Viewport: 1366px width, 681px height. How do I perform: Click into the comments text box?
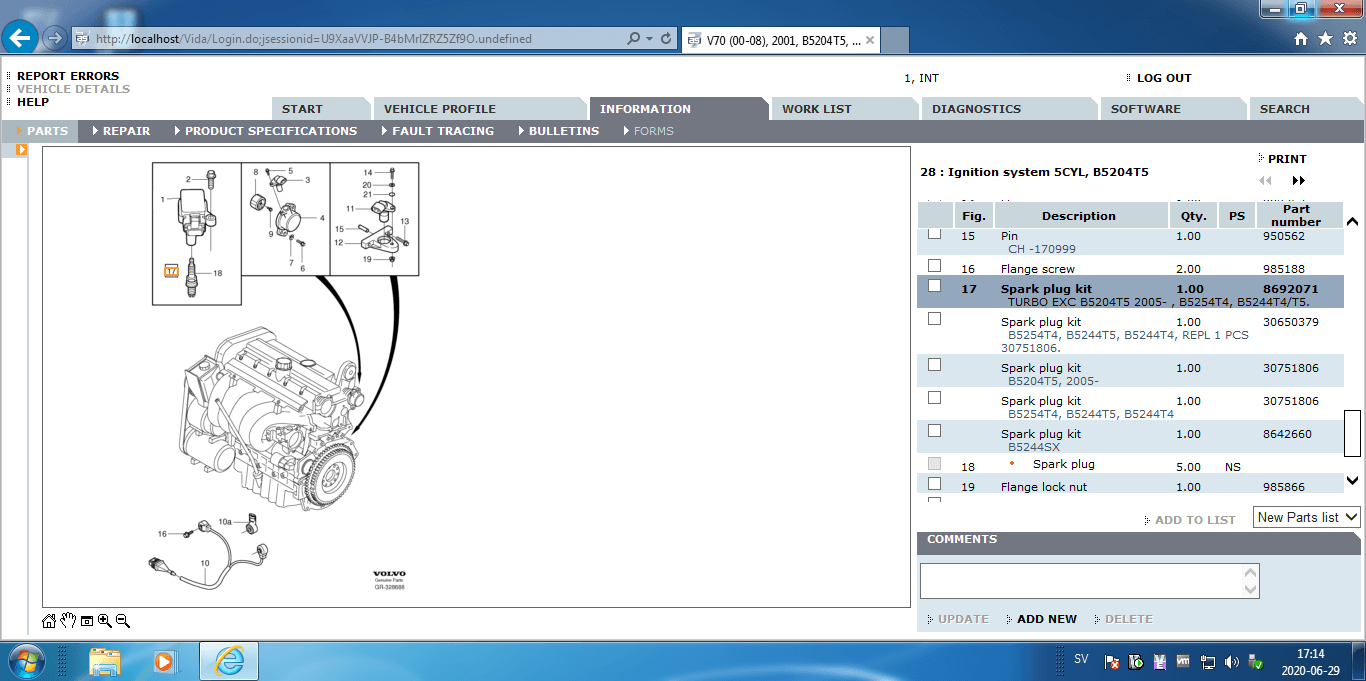pos(1080,581)
